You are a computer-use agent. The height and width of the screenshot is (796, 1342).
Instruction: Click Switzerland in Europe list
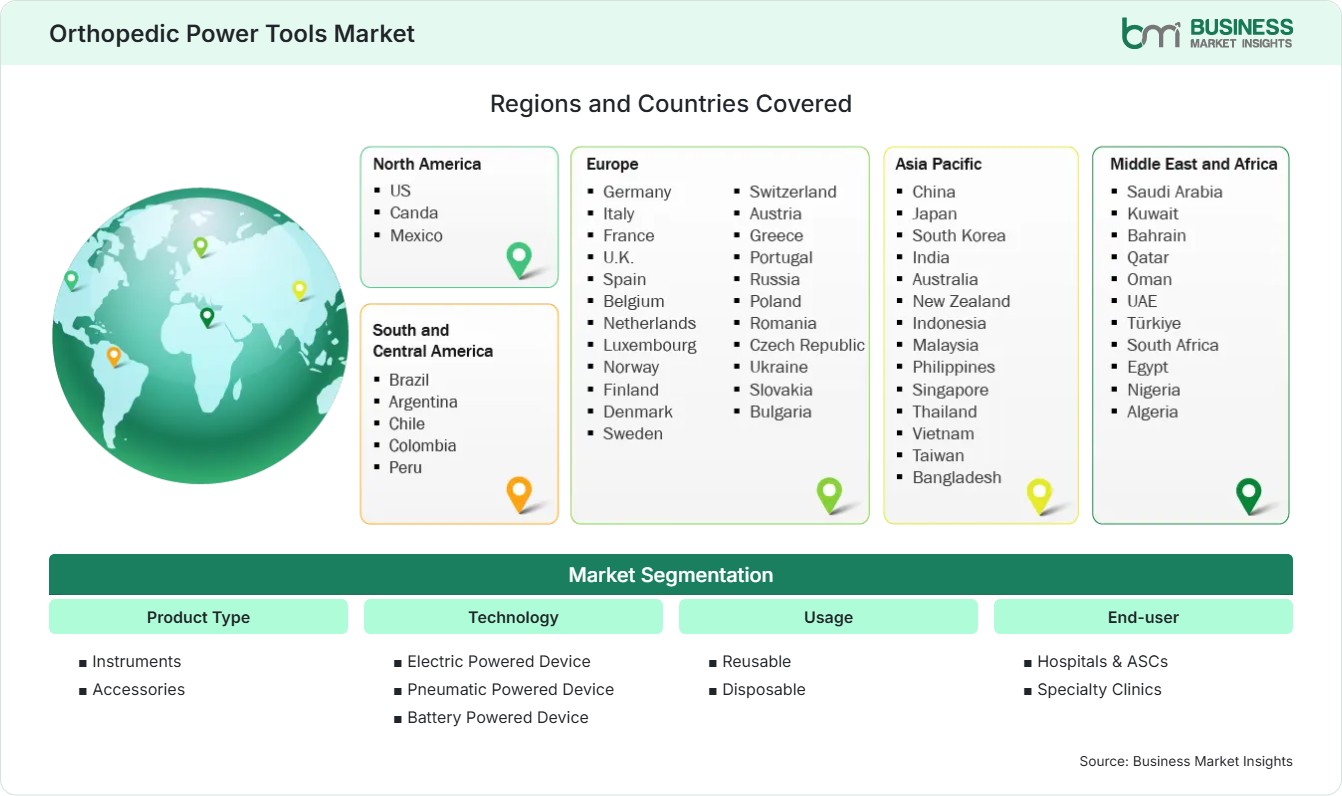[x=793, y=192]
